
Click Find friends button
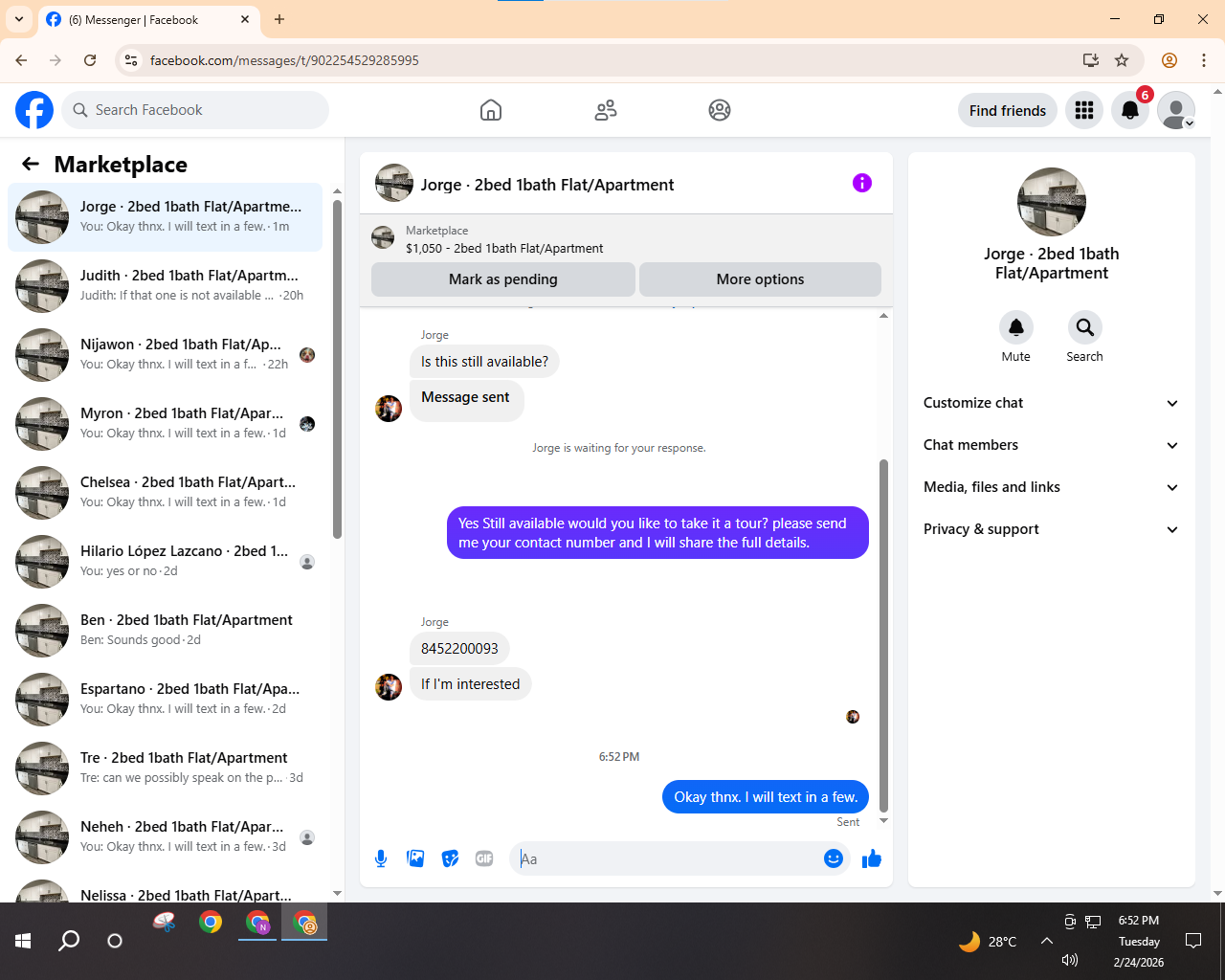click(x=1008, y=110)
